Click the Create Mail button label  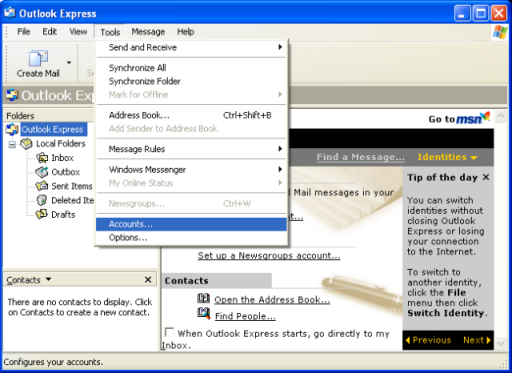click(x=38, y=73)
